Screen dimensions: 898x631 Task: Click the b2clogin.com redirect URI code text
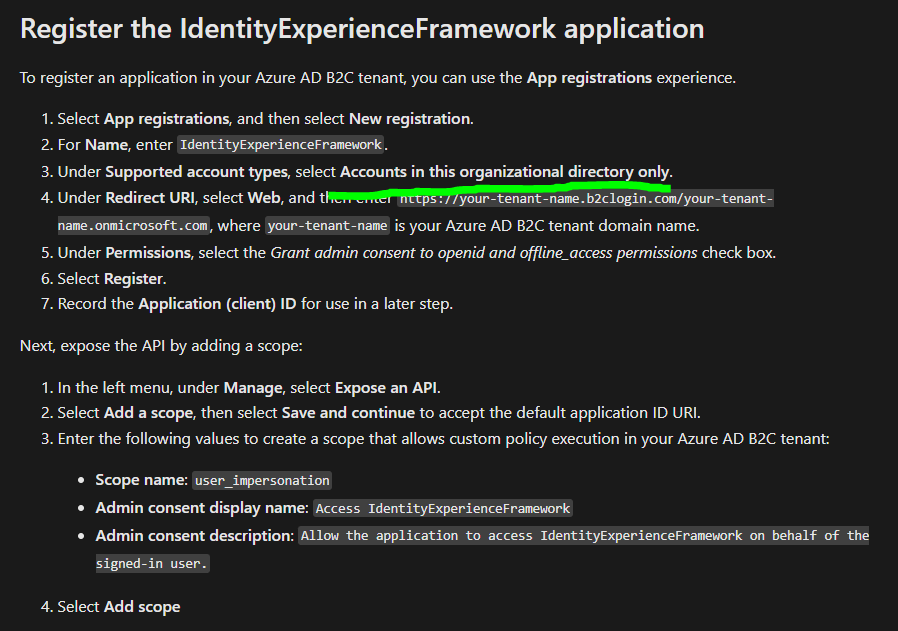click(x=586, y=199)
